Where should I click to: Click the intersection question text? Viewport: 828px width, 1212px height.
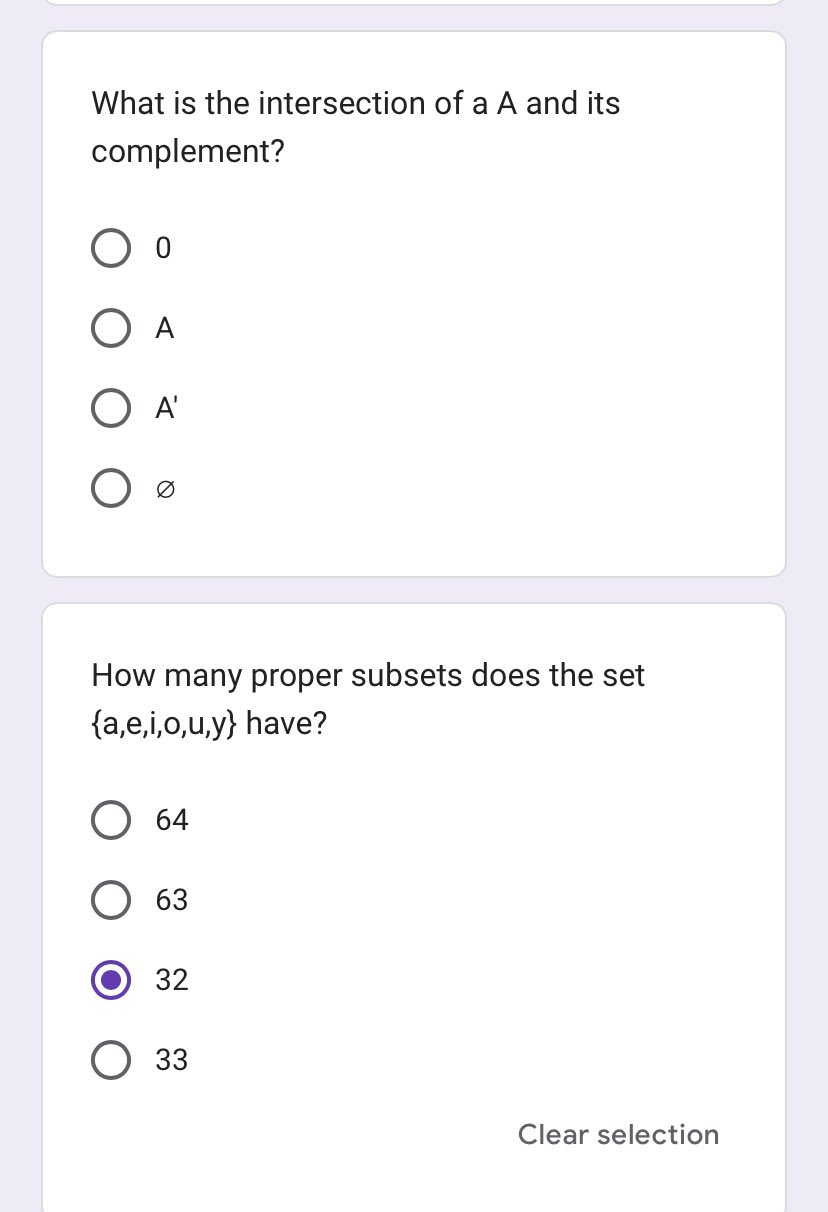[x=355, y=127]
